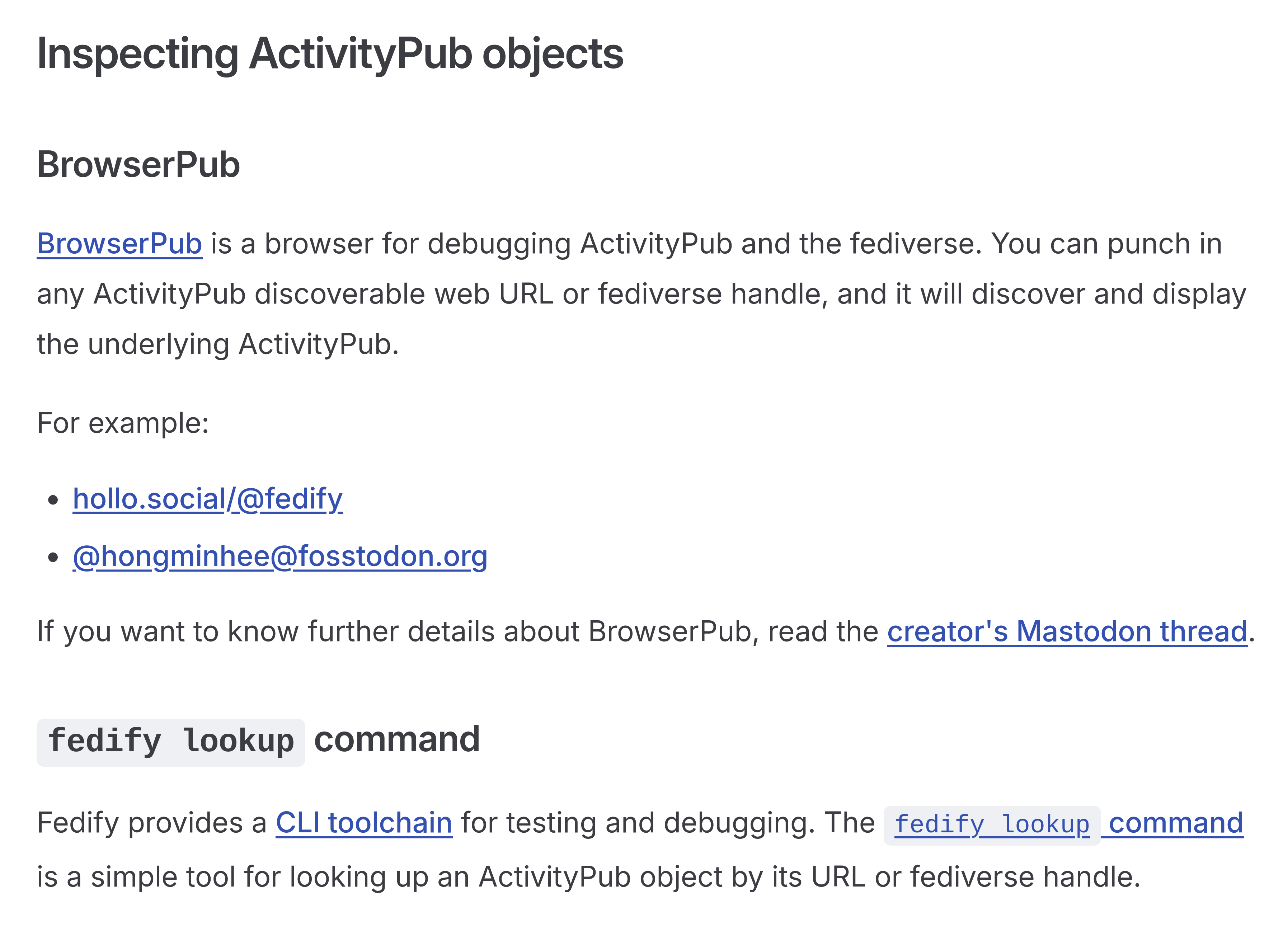Screen dimensions: 1288x931
Task: Follow the creator's Mastodon thread link
Action: pos(1067,632)
